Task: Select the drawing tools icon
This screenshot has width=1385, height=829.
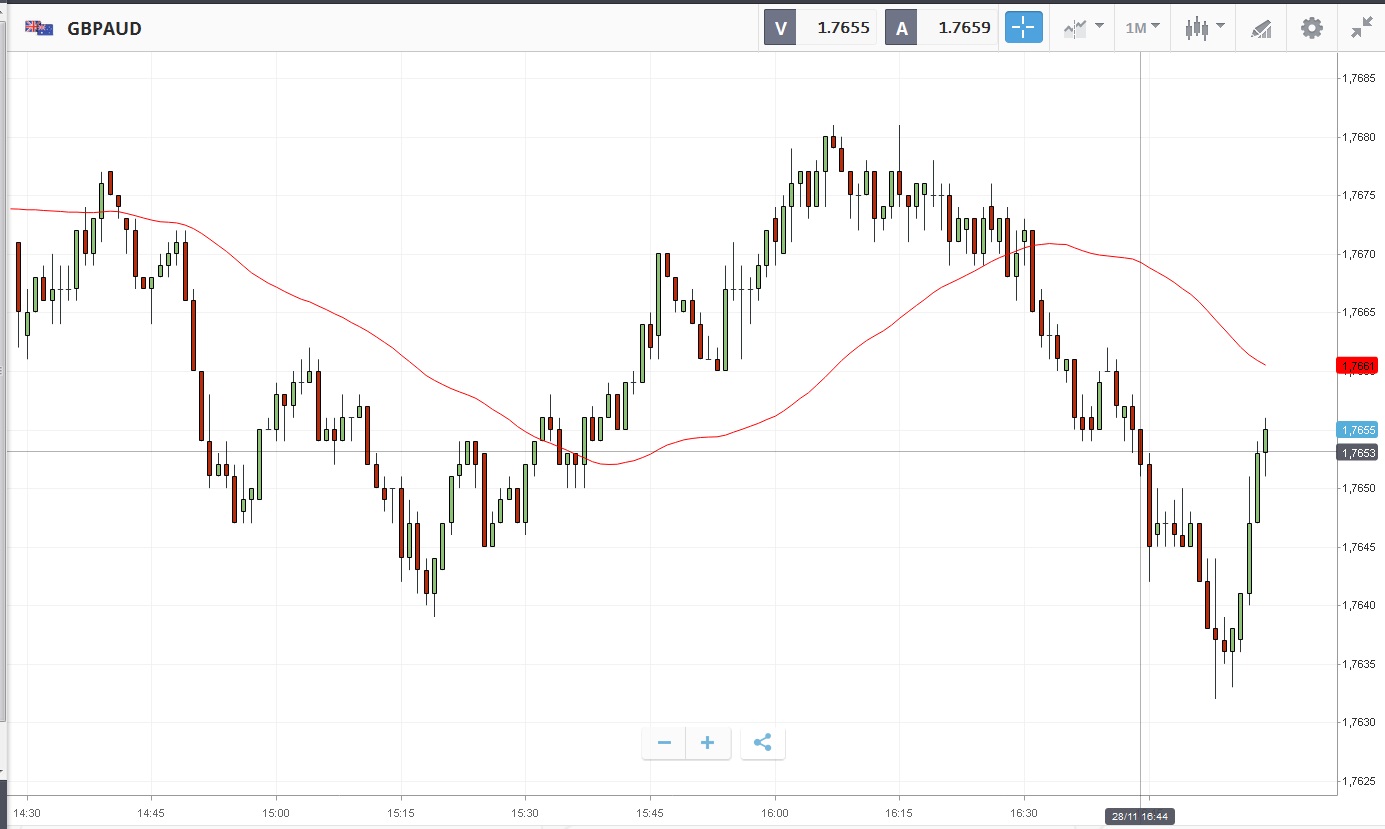Action: tap(1261, 28)
